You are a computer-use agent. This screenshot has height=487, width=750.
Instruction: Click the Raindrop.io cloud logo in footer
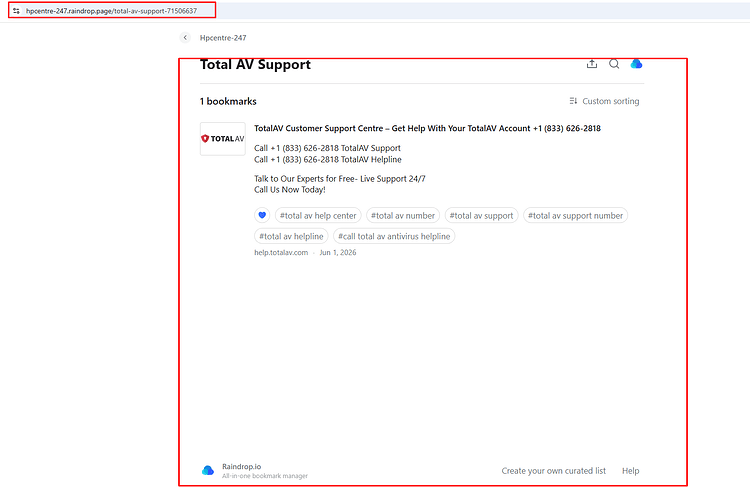click(x=208, y=470)
